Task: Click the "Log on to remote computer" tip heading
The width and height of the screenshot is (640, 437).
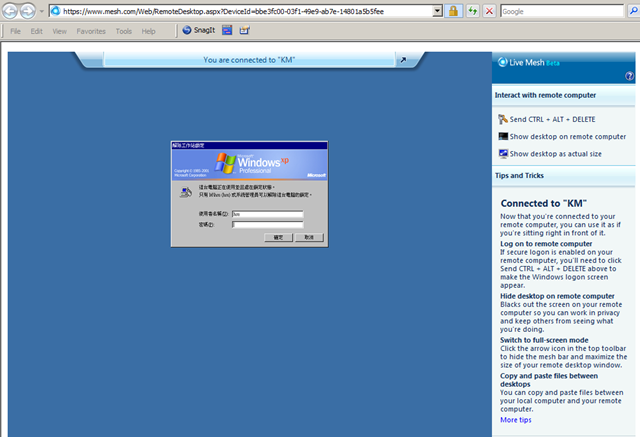Action: coord(546,244)
